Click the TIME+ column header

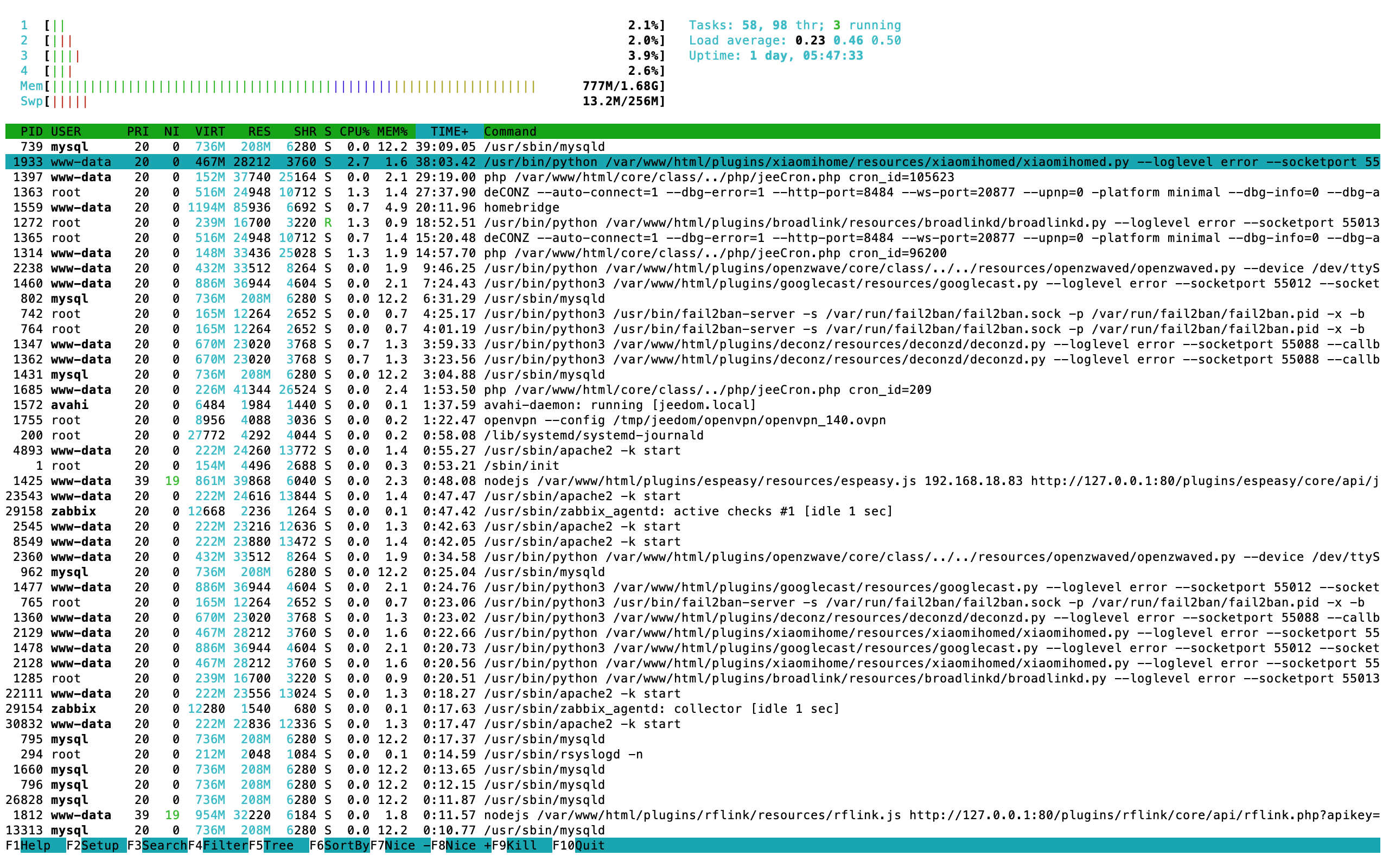click(x=449, y=131)
